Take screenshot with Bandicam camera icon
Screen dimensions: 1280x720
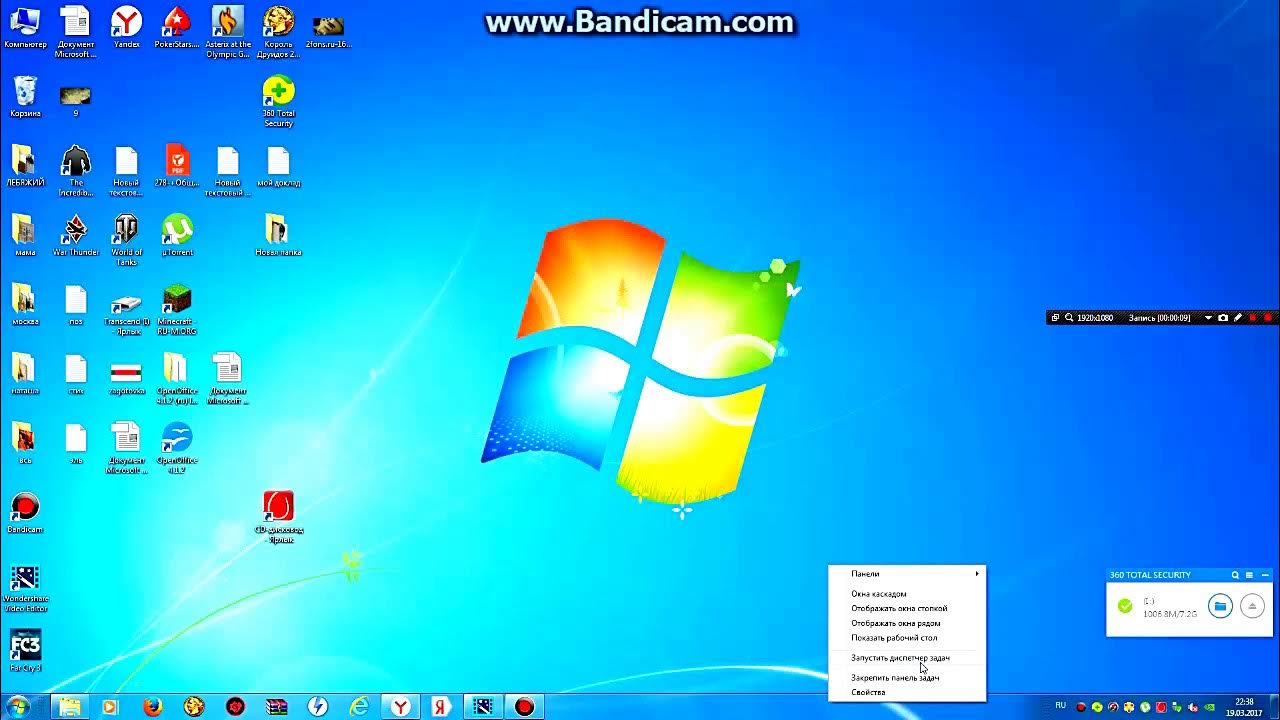click(x=1223, y=318)
